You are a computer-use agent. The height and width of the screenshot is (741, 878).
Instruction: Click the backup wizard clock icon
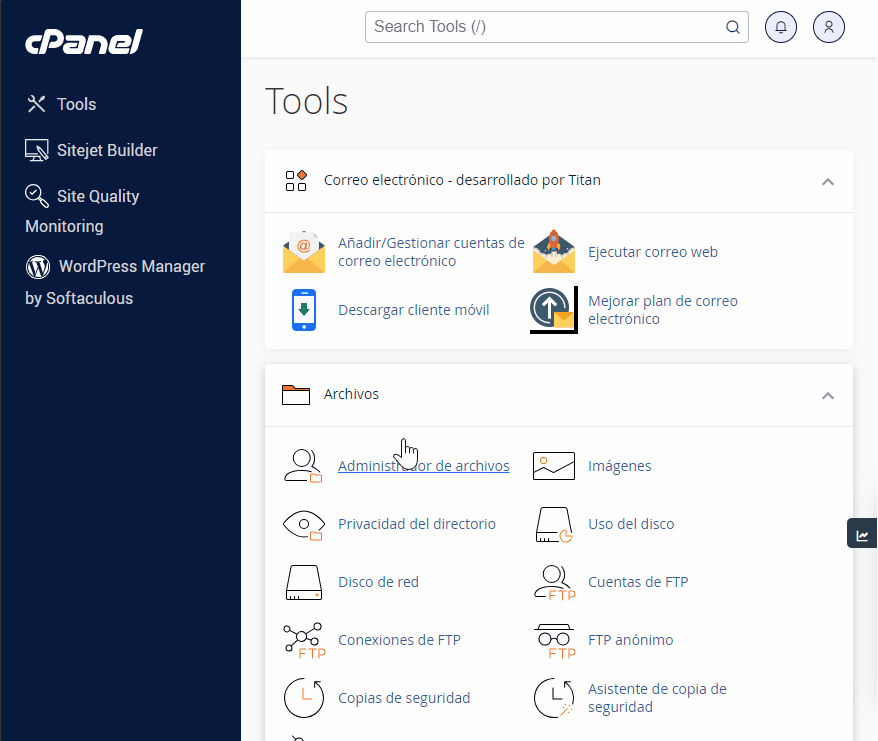coord(554,698)
